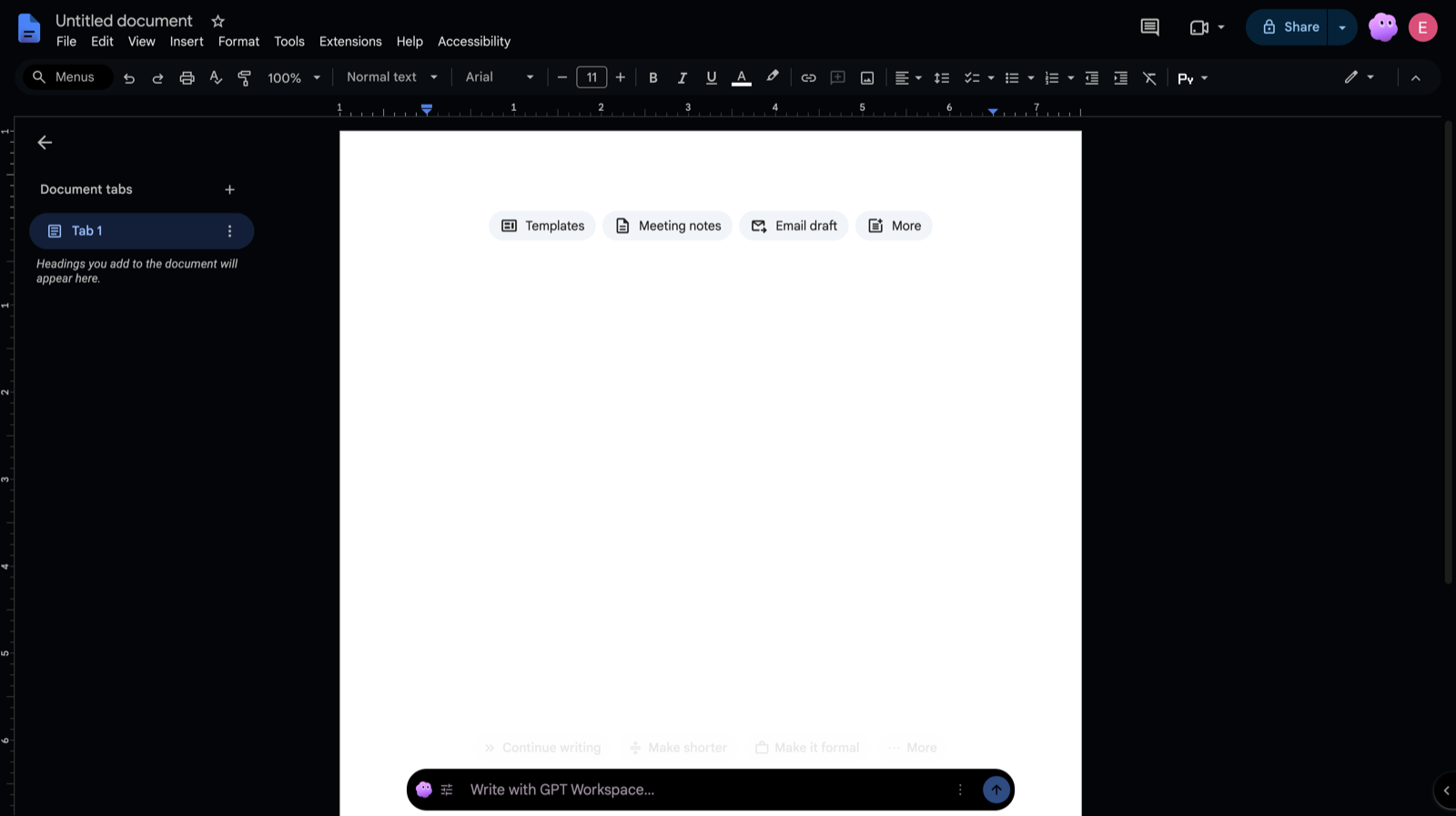Open the Extensions menu
This screenshot has width=1456, height=816.
tap(350, 42)
